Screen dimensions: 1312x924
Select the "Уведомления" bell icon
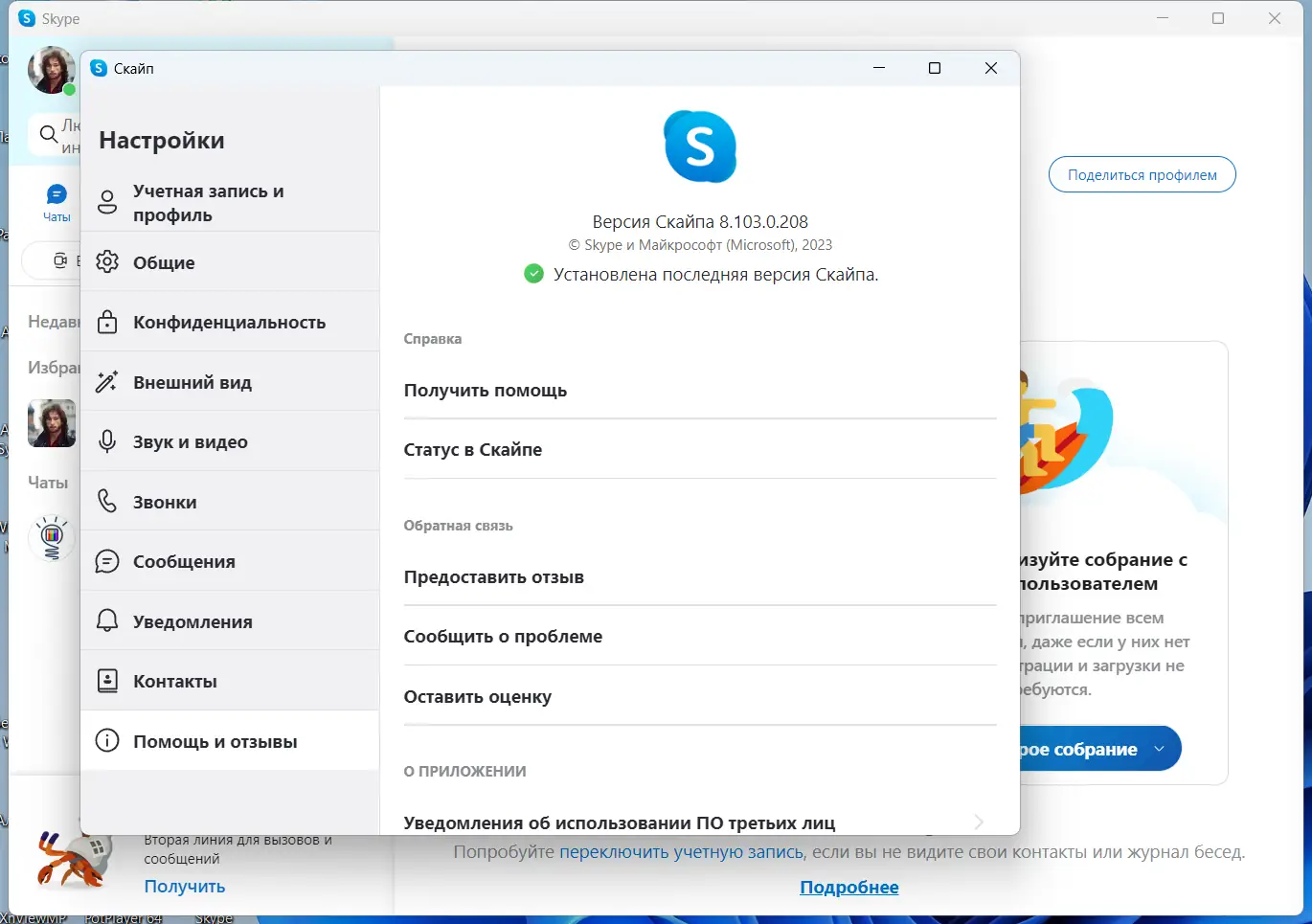point(108,620)
